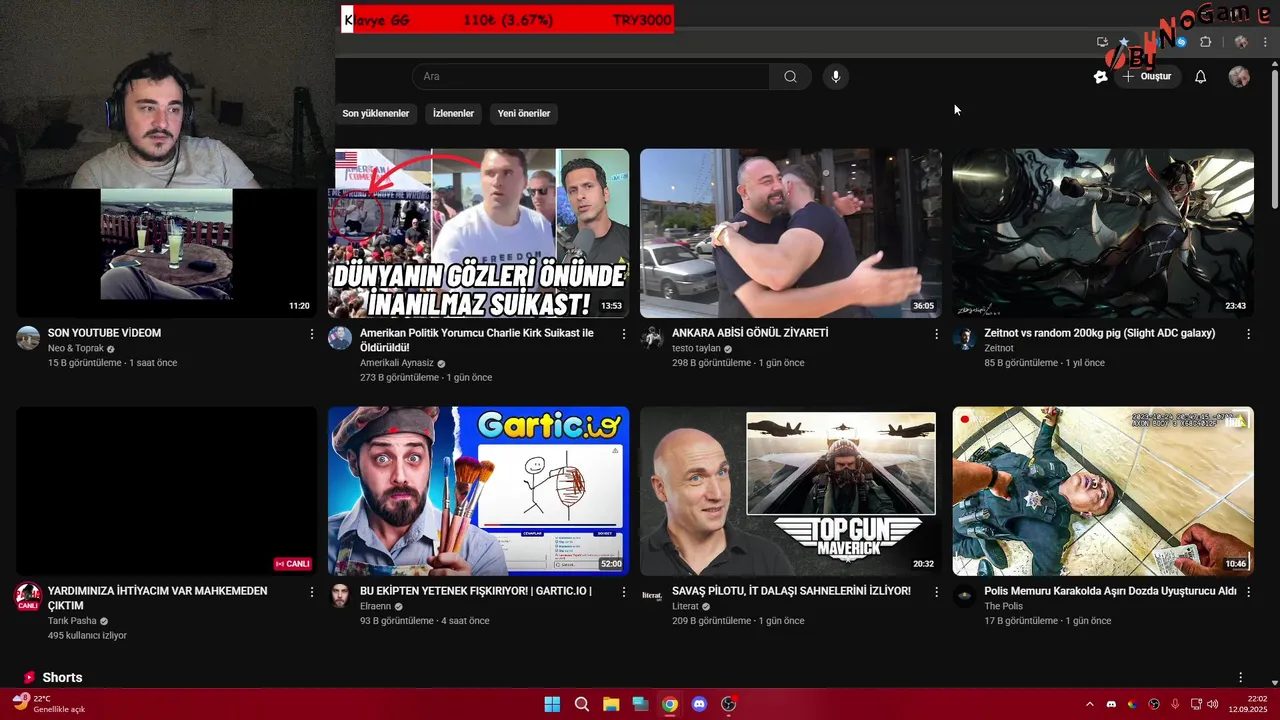Open Windows taskbar search
The height and width of the screenshot is (720, 1280).
[x=582, y=704]
